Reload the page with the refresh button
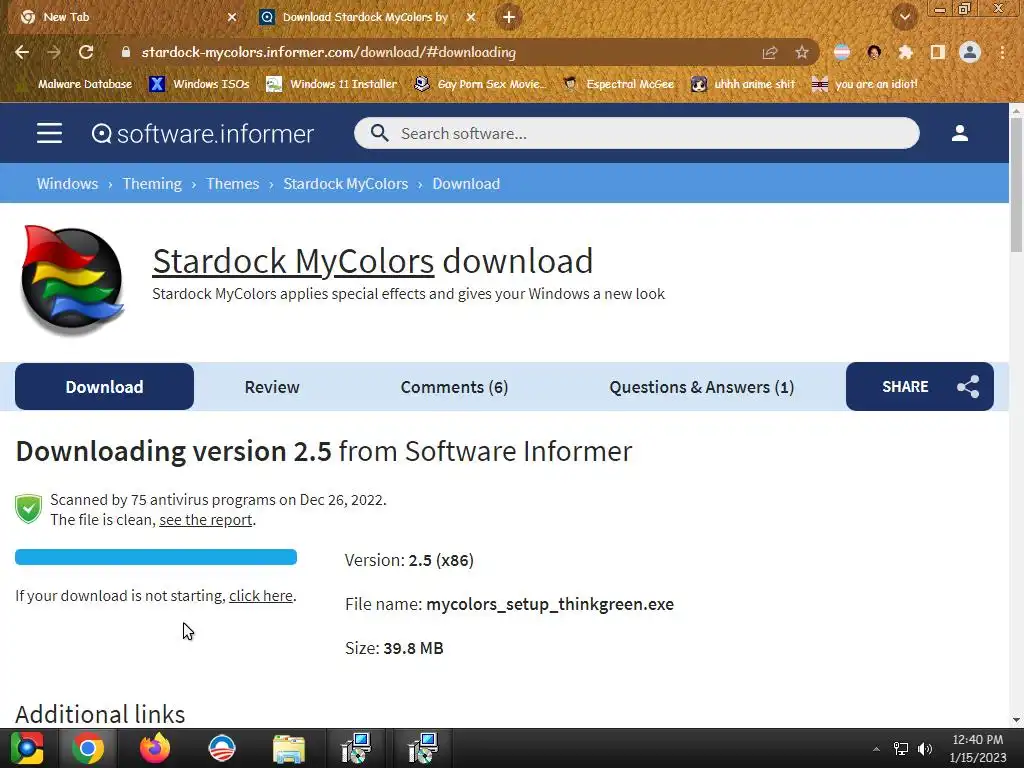The height and width of the screenshot is (768, 1024). 86,52
